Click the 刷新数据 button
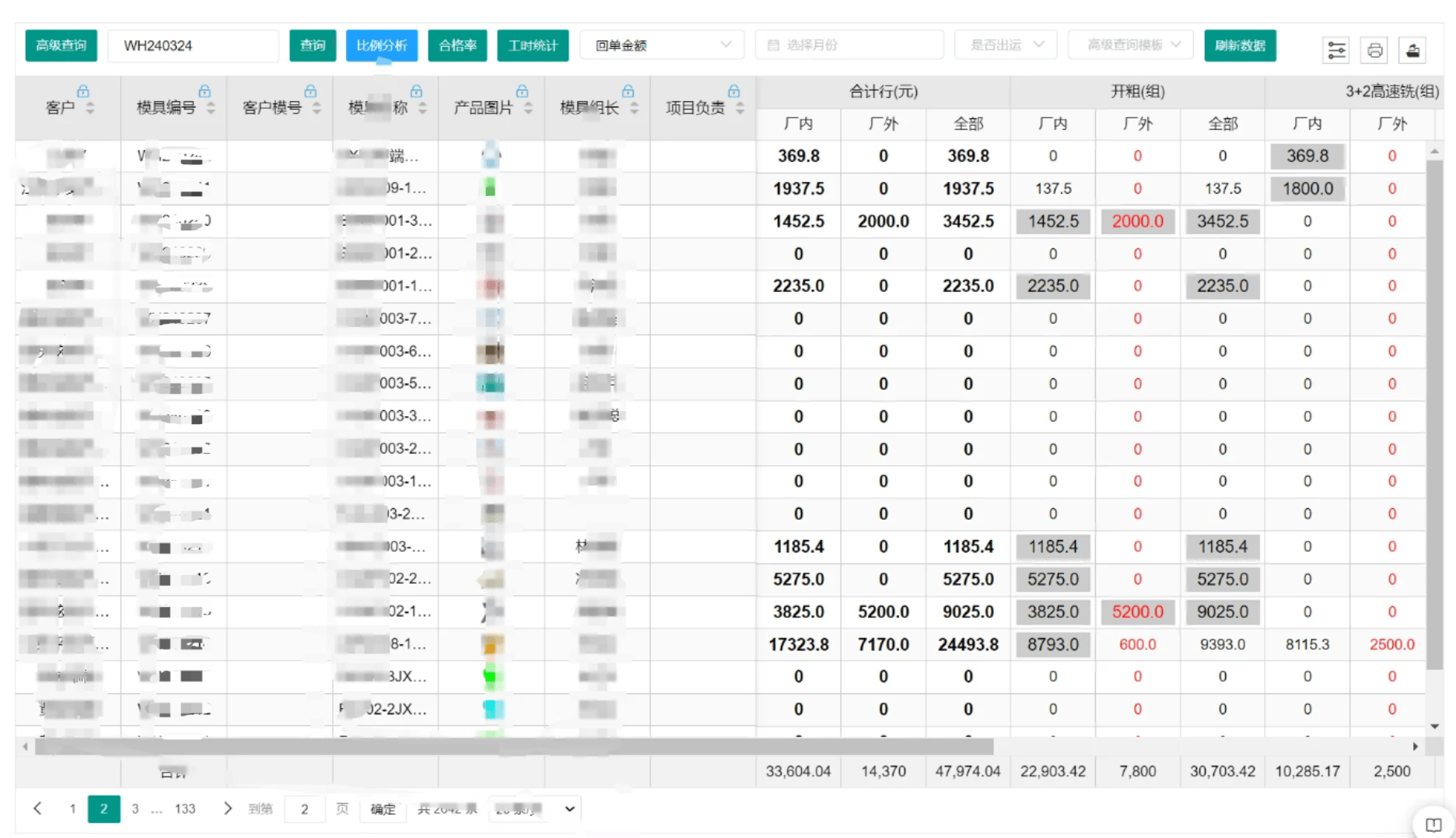The height and width of the screenshot is (838, 1456). click(x=1240, y=45)
